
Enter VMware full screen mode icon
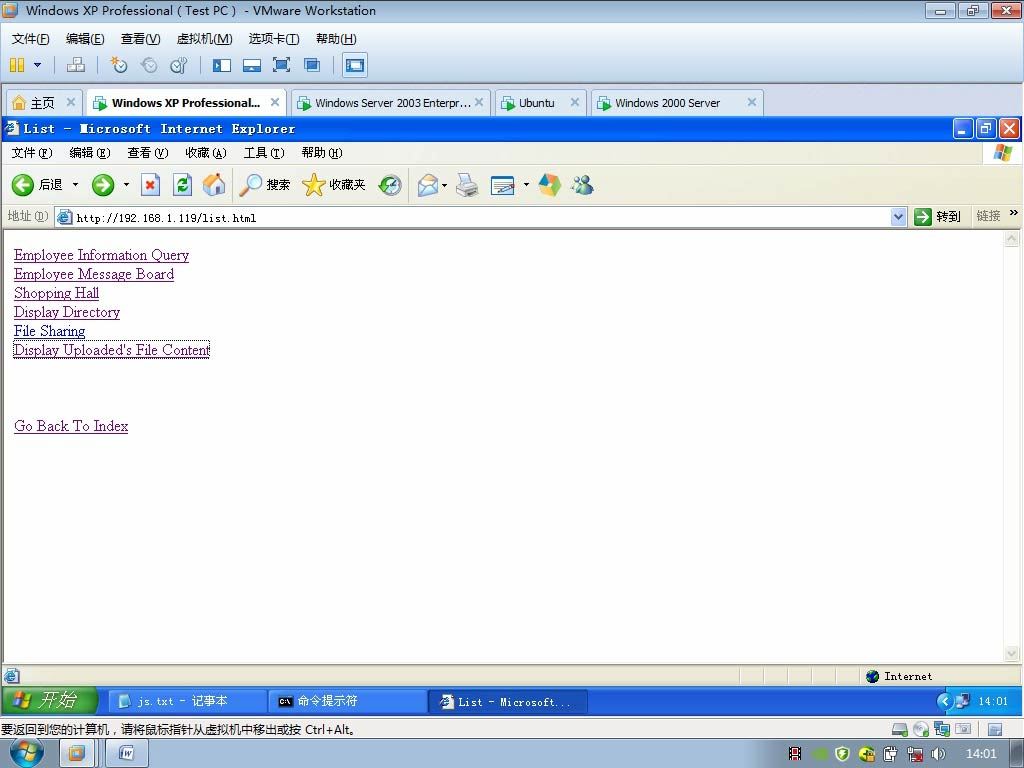click(x=281, y=65)
